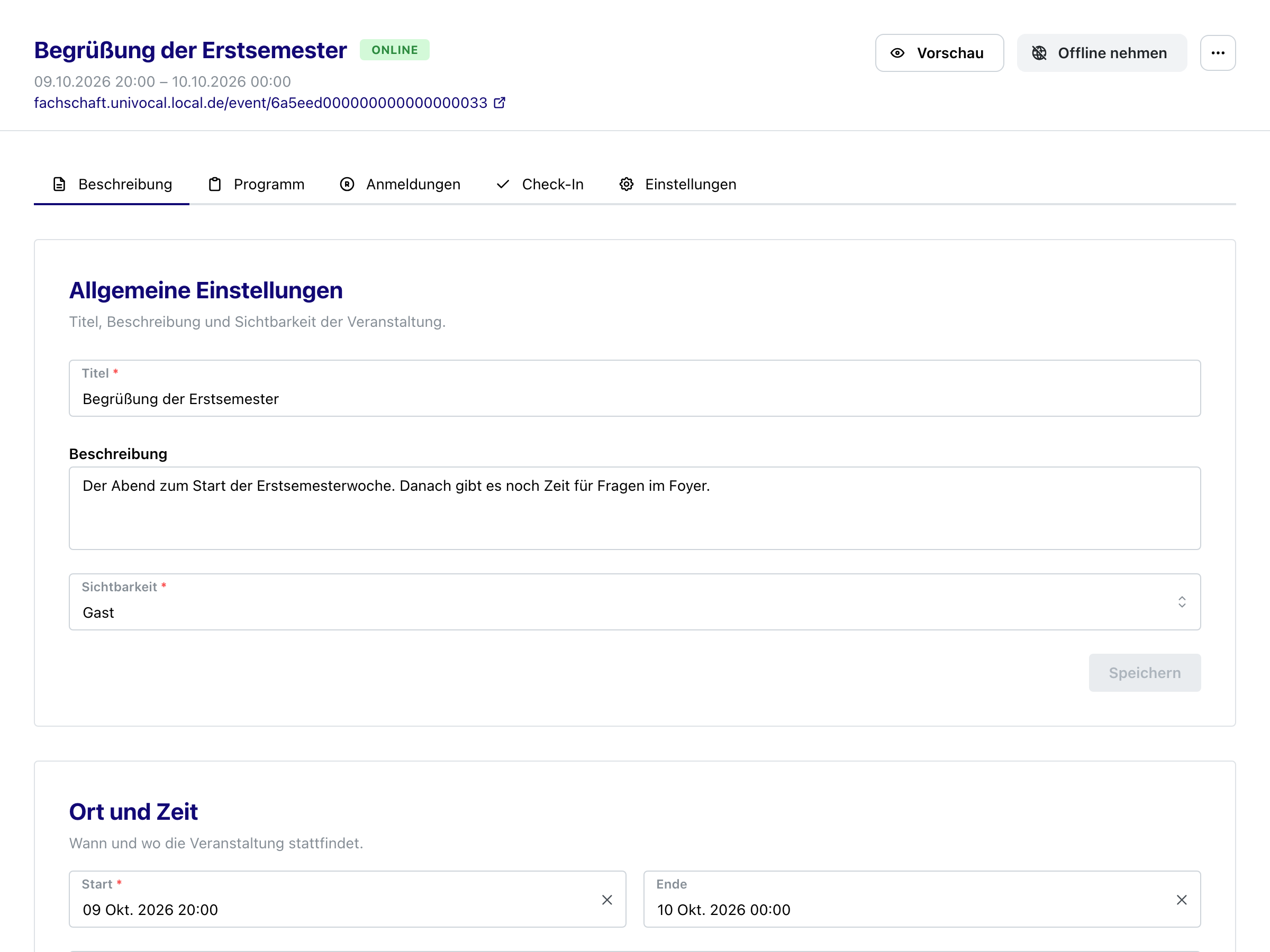This screenshot has width=1270, height=952.
Task: Go to the Check-In tab
Action: point(540,184)
